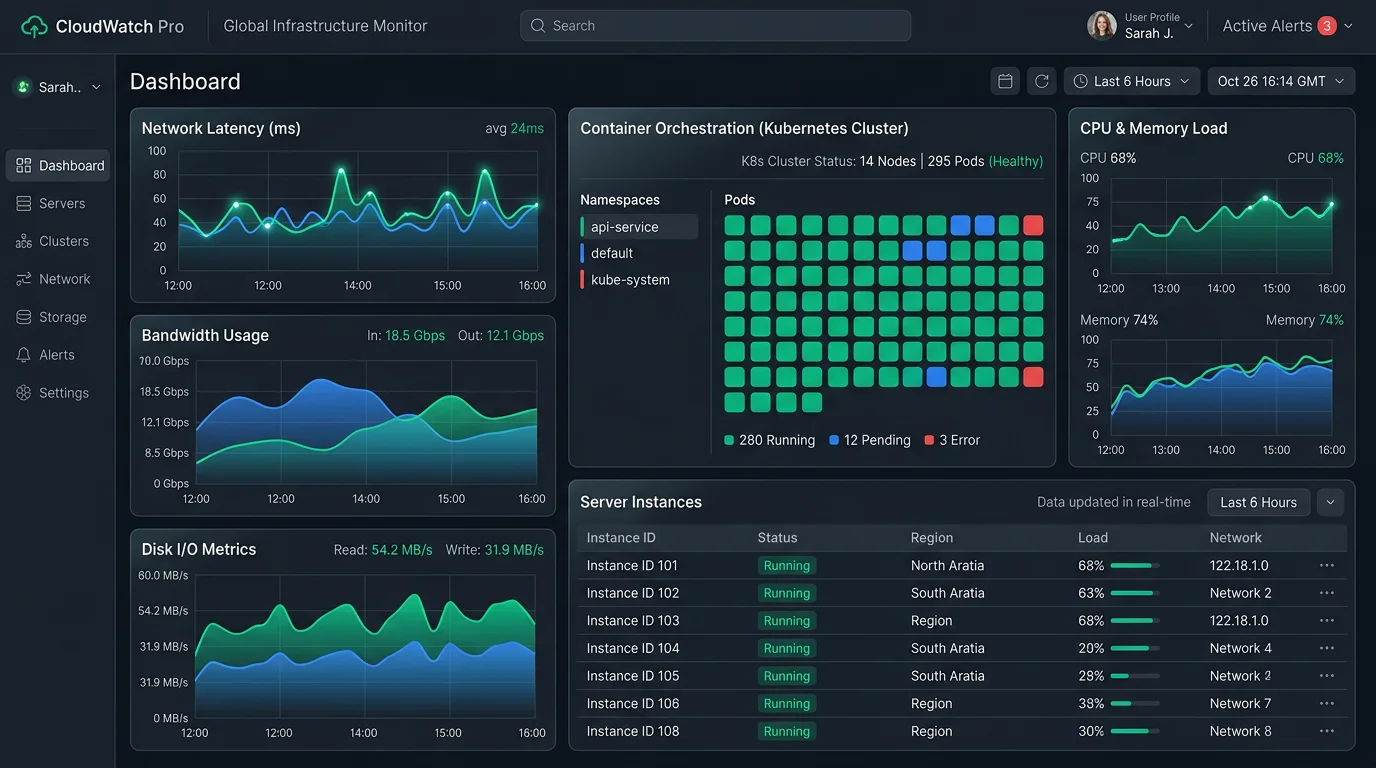This screenshot has height=768, width=1376.
Task: Click the red alerts count badge
Action: (1327, 25)
